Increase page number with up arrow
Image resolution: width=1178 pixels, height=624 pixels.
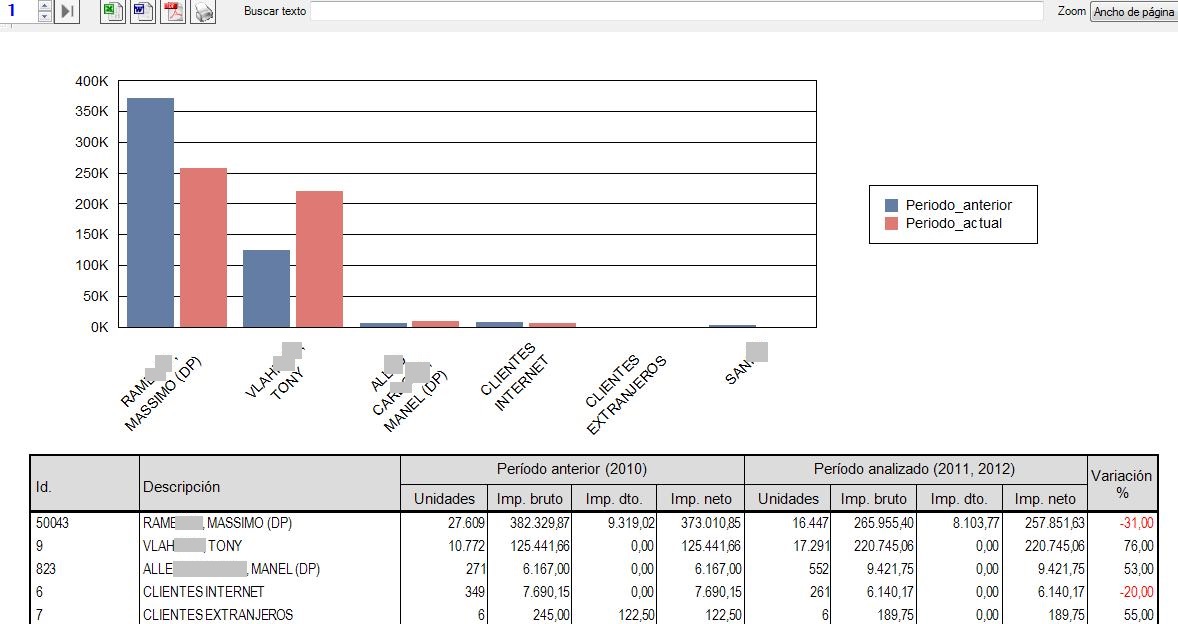point(44,6)
